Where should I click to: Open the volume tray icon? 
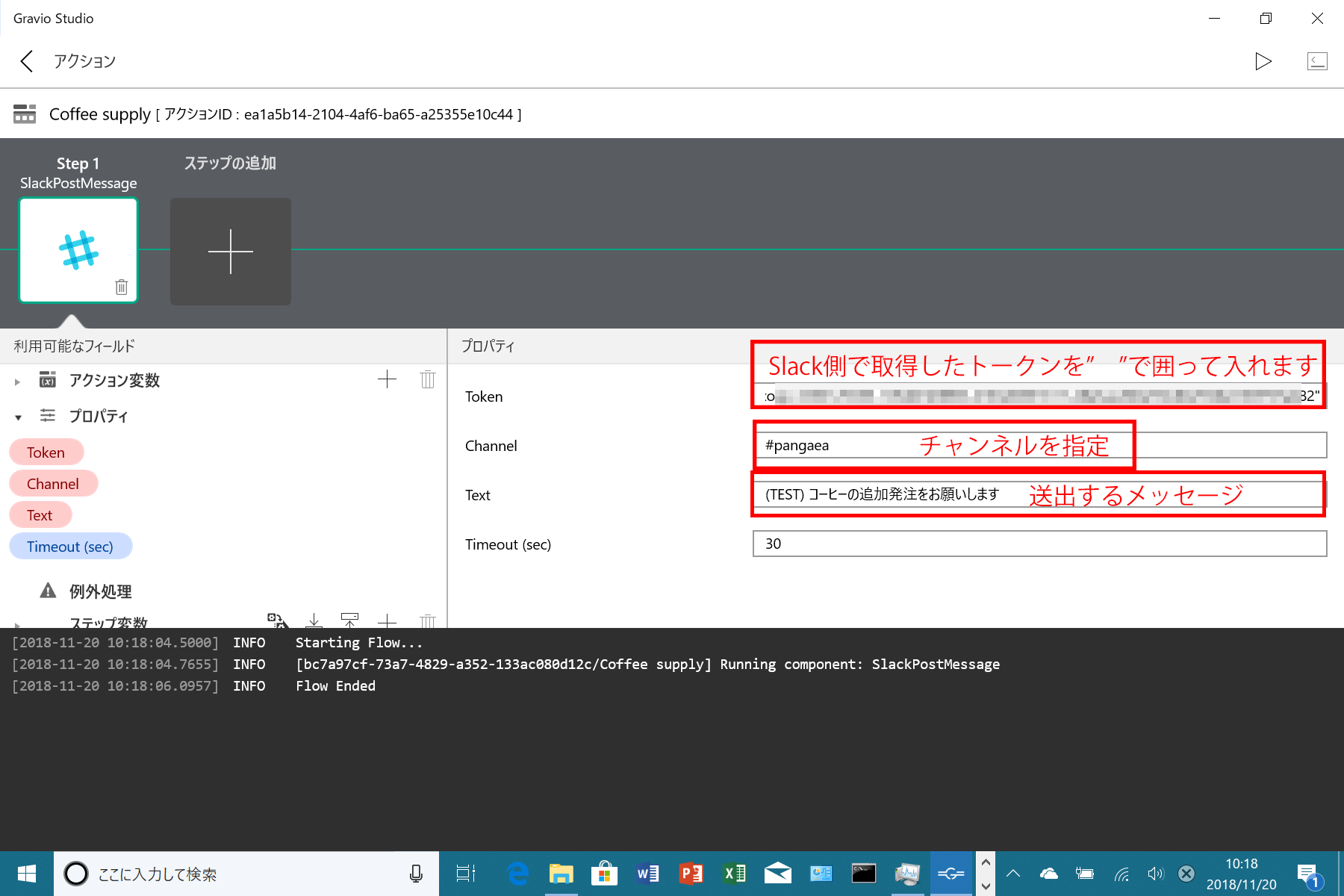click(x=1155, y=874)
